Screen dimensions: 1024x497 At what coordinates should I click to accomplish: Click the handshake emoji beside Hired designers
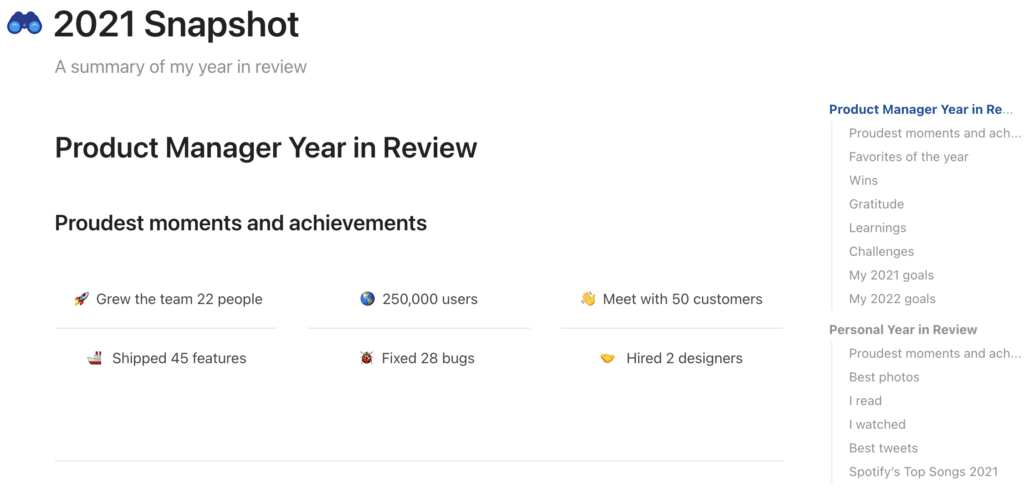point(607,358)
